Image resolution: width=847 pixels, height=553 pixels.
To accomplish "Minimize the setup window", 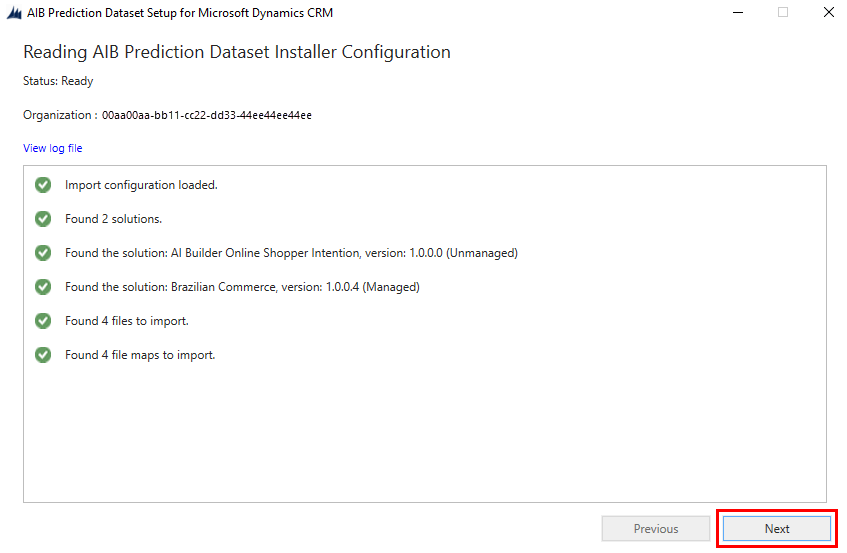I will coord(737,13).
